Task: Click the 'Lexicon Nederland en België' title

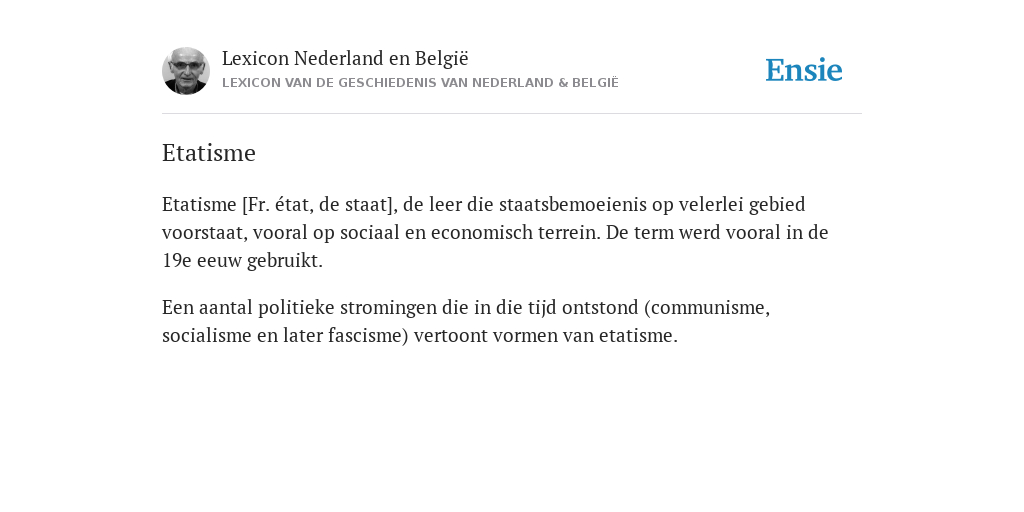Action: [x=345, y=58]
